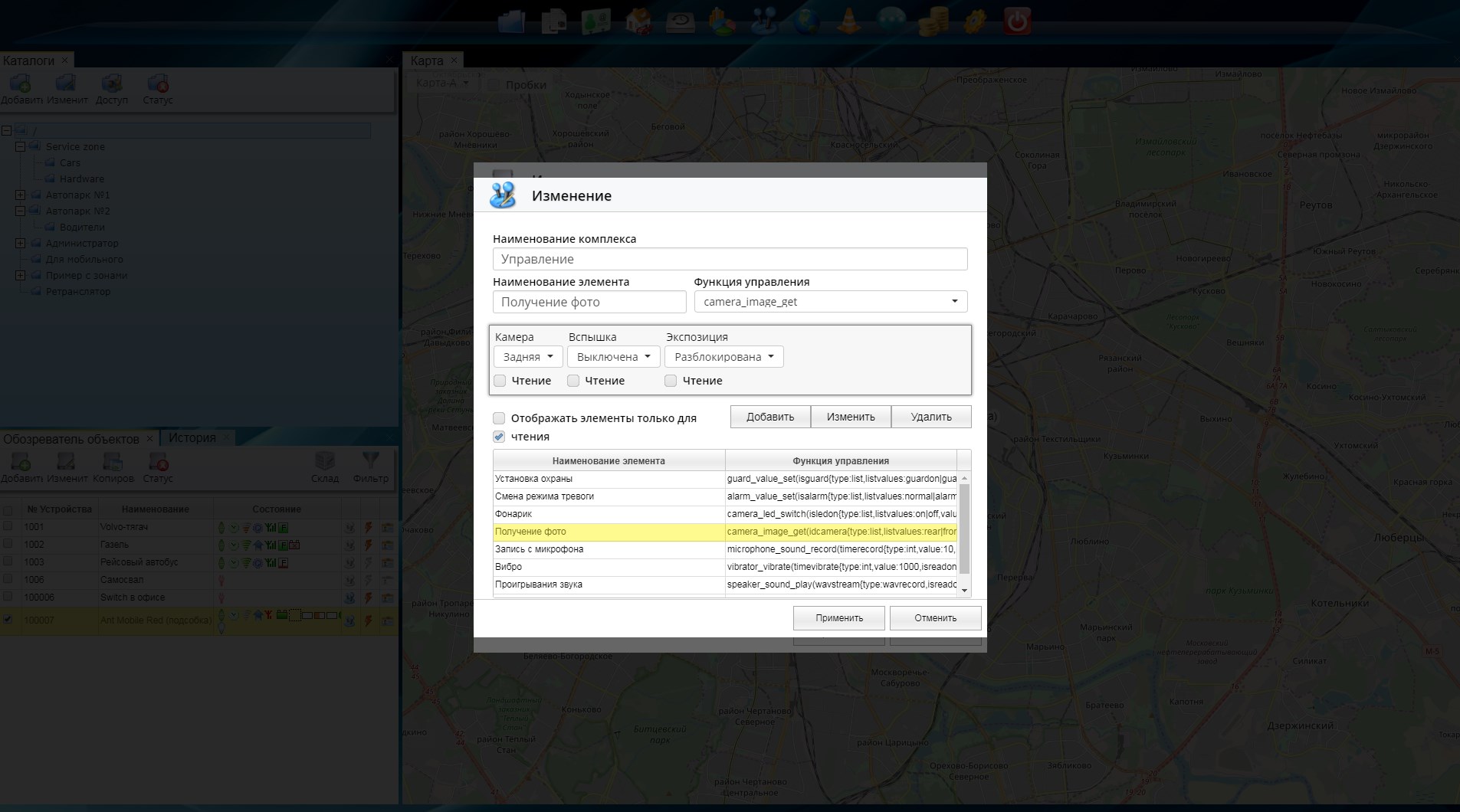Open the Камера dropdown showing Задняя
Viewport: 1460px width, 812px height.
pos(528,357)
